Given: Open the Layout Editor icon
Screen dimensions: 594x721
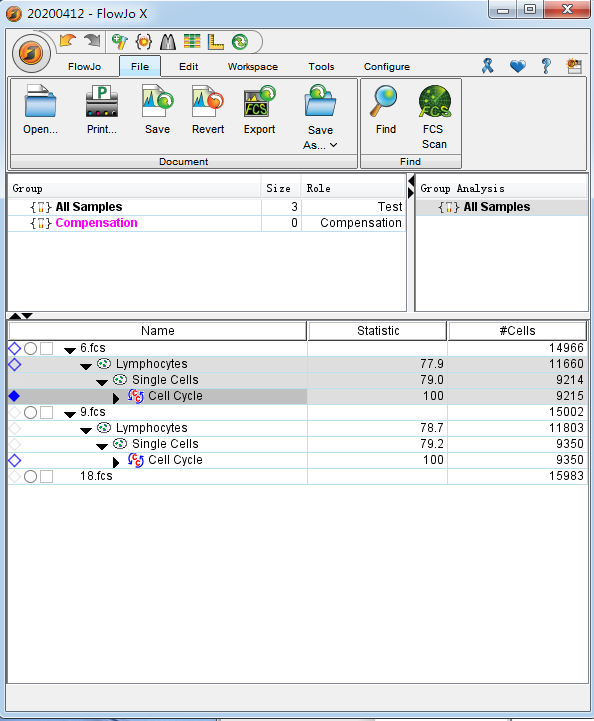Looking at the screenshot, I should pos(215,42).
